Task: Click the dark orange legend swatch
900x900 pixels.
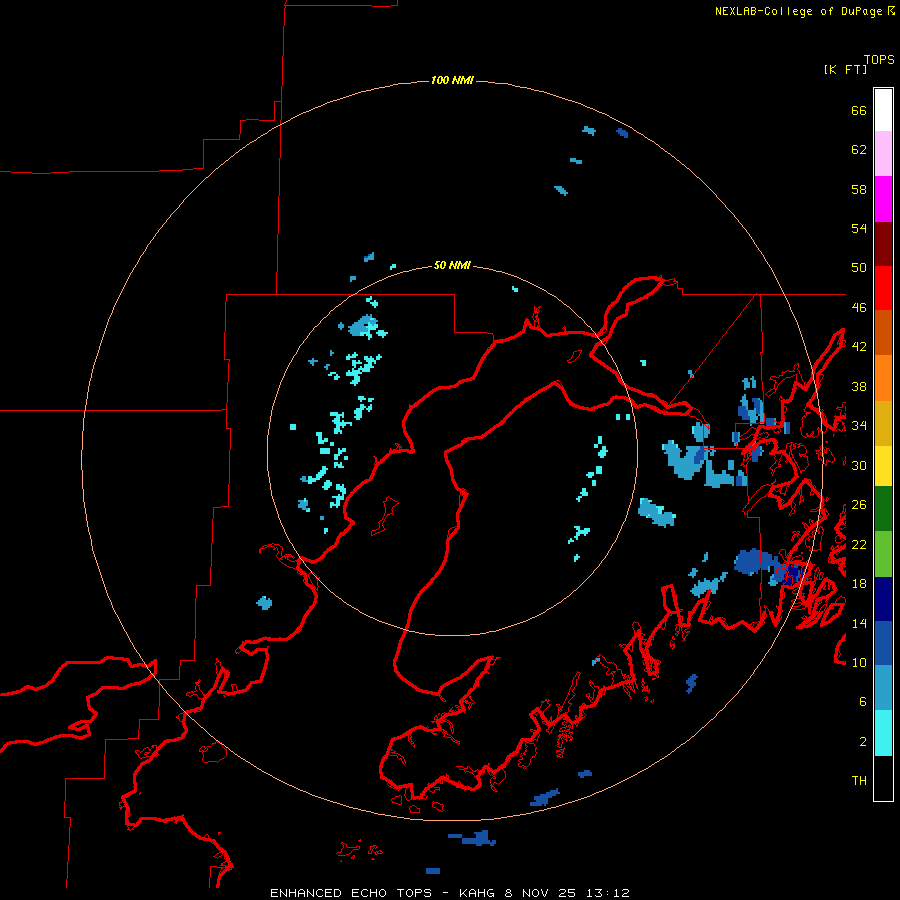Action: point(883,332)
